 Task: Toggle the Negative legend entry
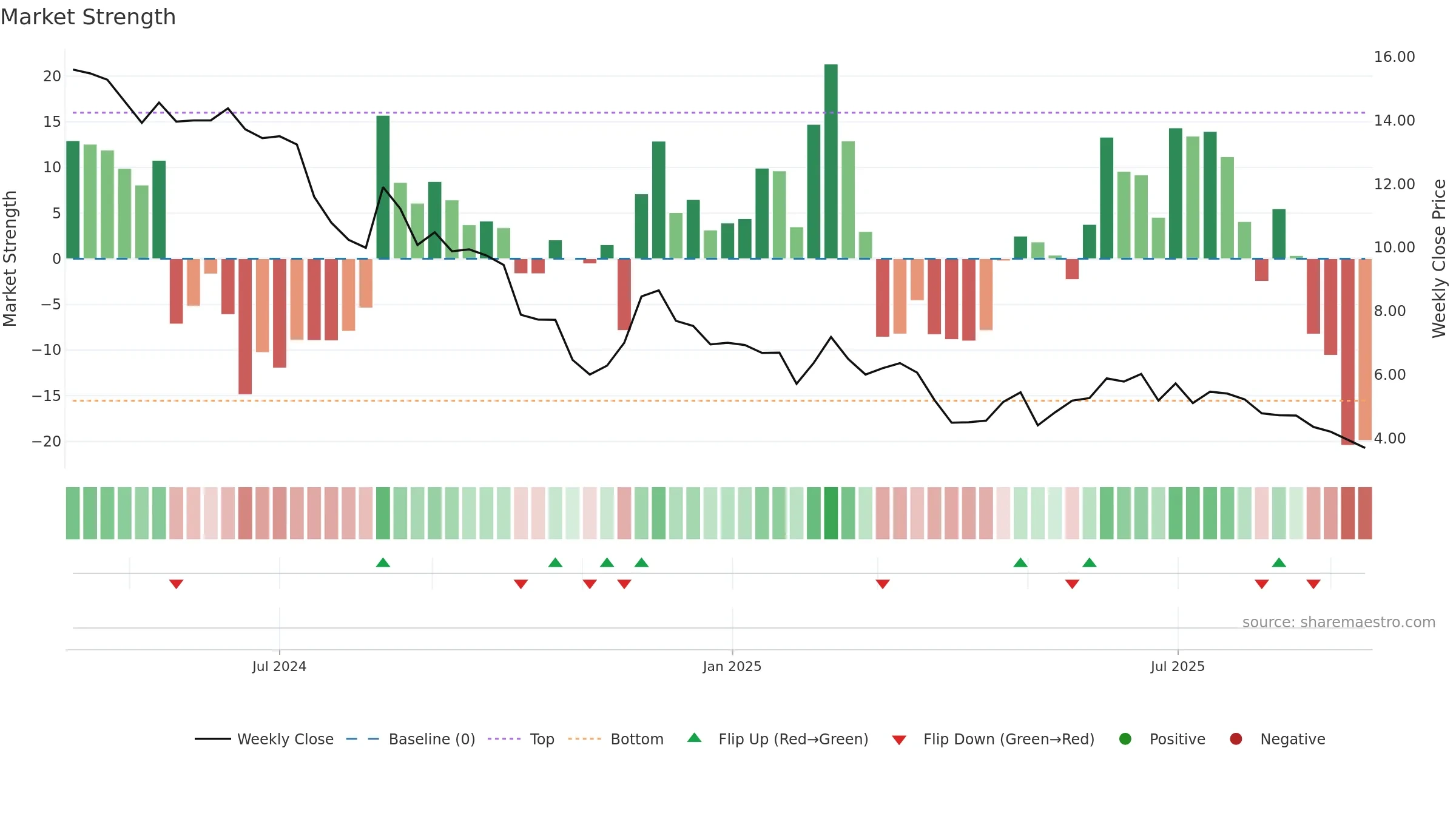pos(1277,739)
